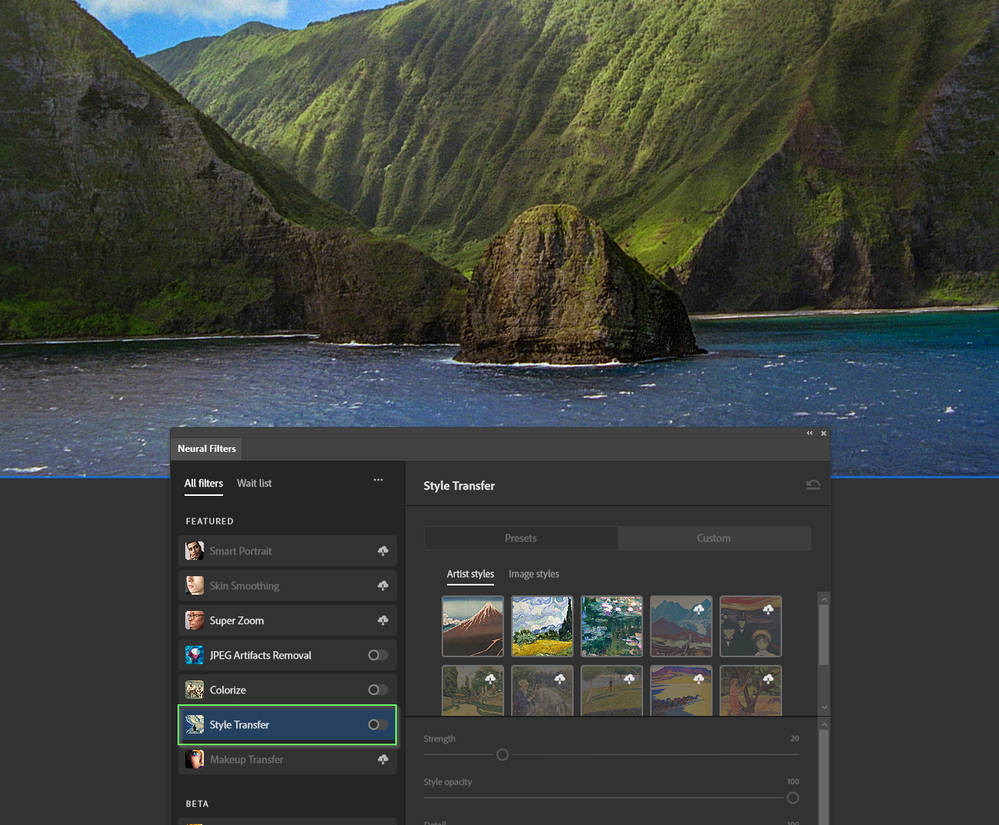Select the JPEG Artifacts Removal label
This screenshot has height=825, width=999.
261,655
